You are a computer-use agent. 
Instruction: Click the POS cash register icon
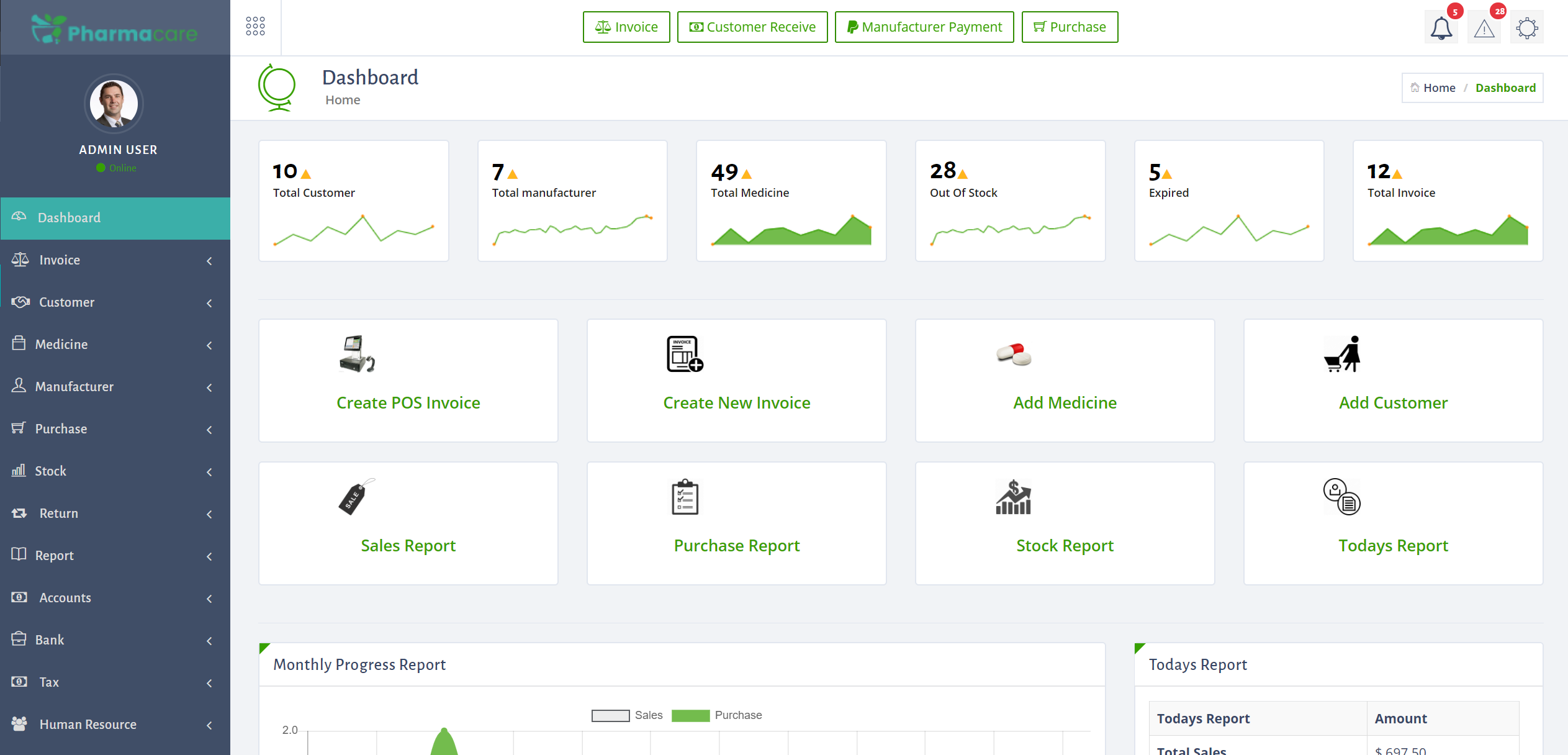pyautogui.click(x=357, y=354)
